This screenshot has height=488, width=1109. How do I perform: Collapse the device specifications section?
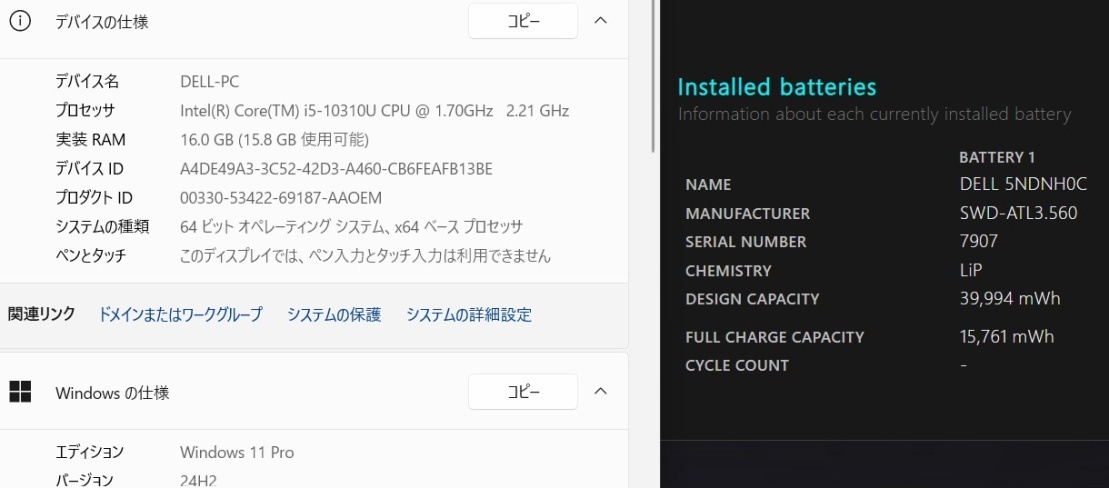click(601, 21)
